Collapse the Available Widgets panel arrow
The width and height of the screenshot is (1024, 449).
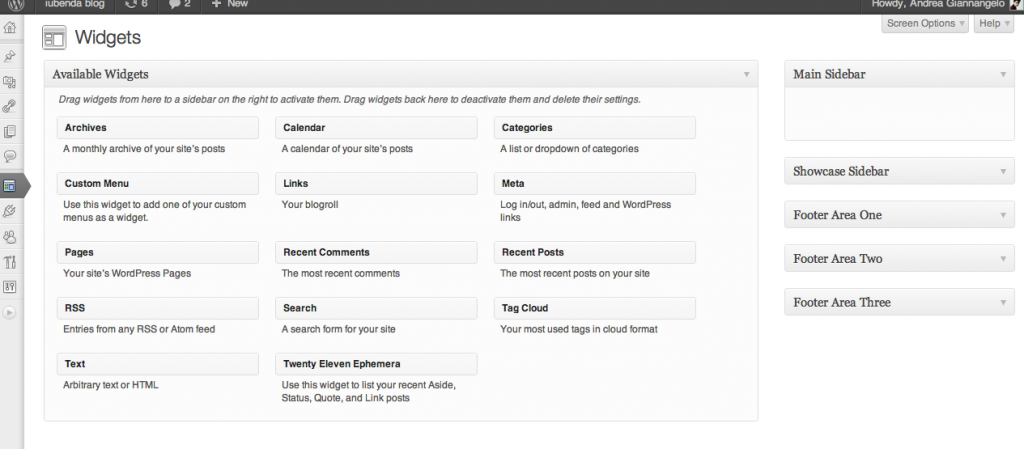click(x=747, y=74)
